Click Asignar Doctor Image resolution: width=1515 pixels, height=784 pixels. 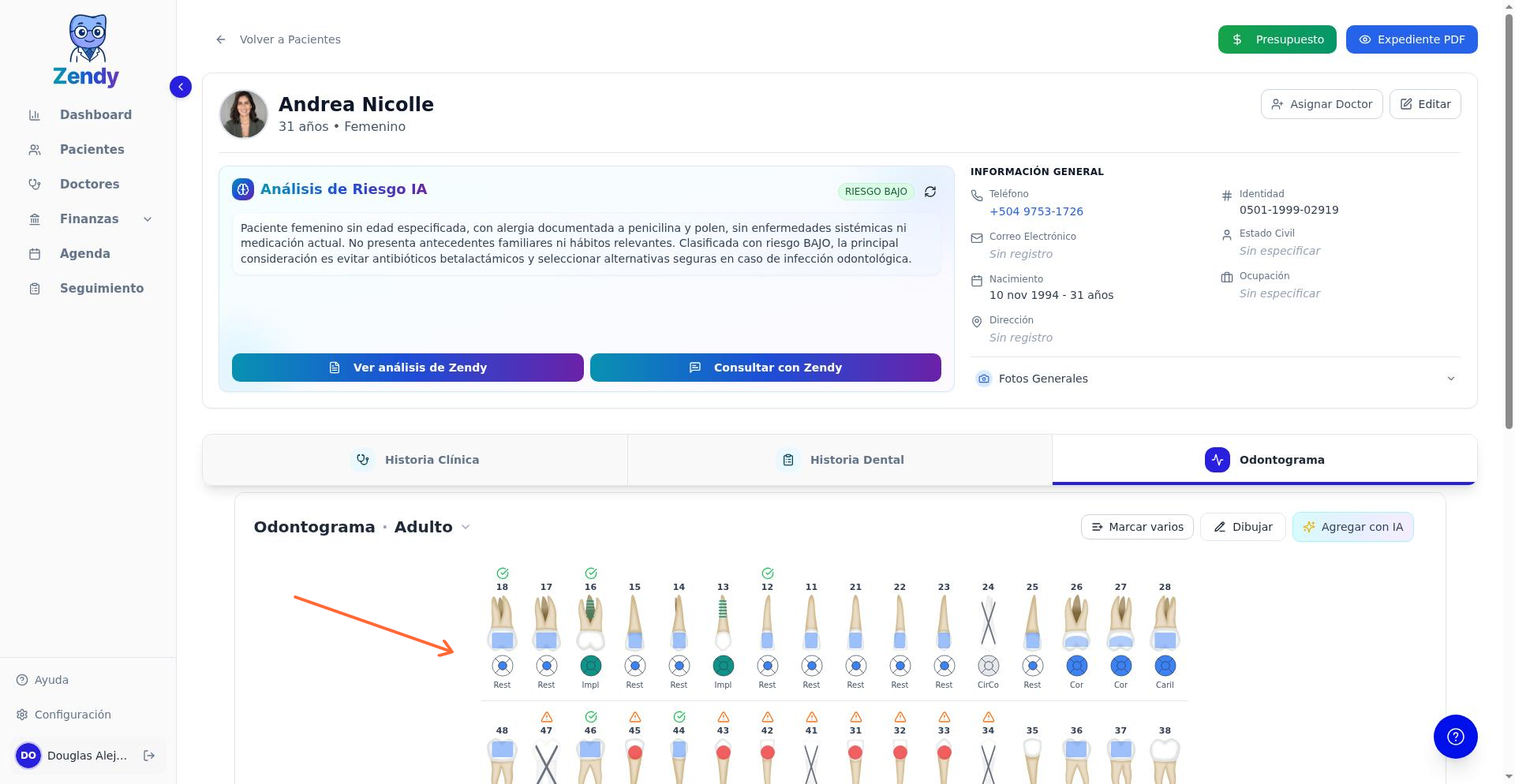pos(1322,104)
